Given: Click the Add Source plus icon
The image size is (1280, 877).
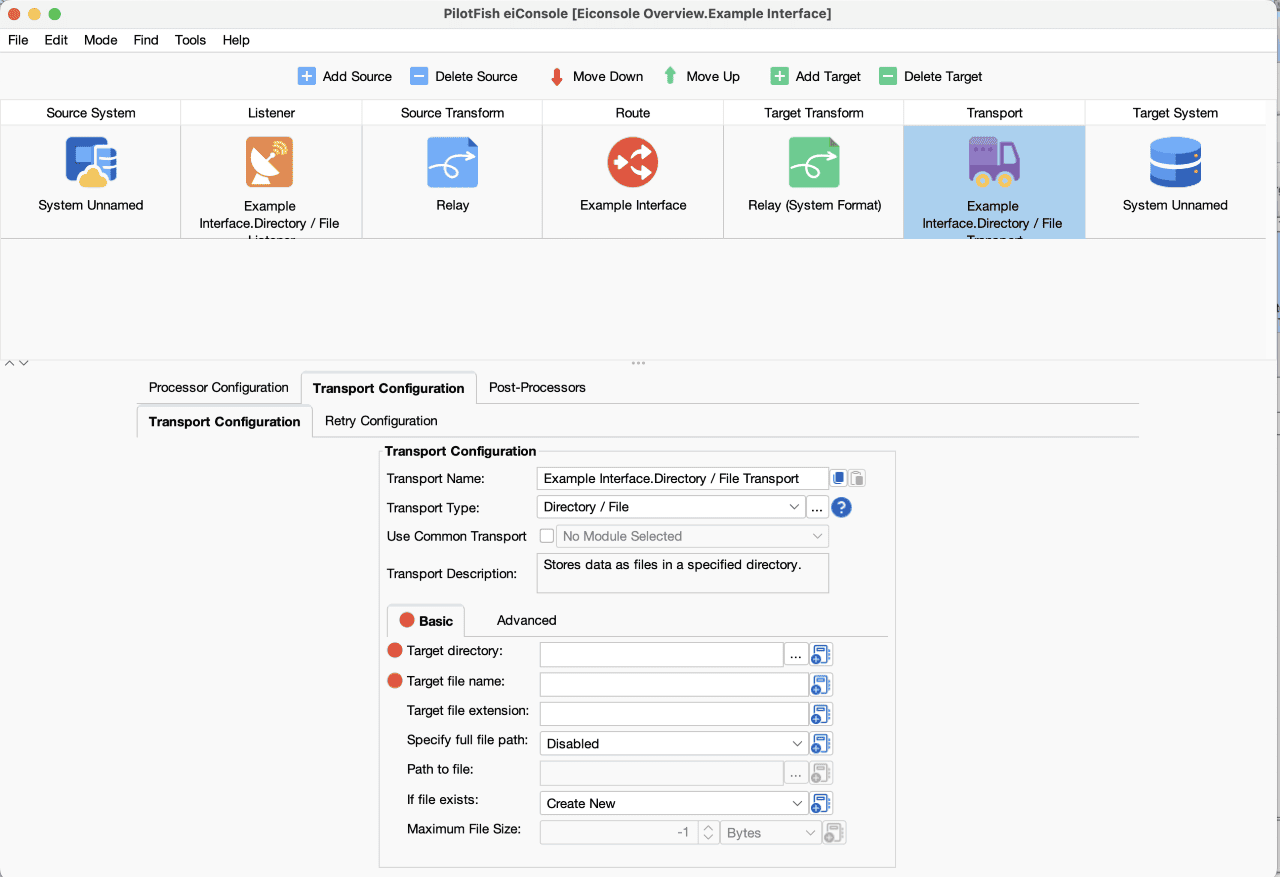Looking at the screenshot, I should [x=307, y=76].
